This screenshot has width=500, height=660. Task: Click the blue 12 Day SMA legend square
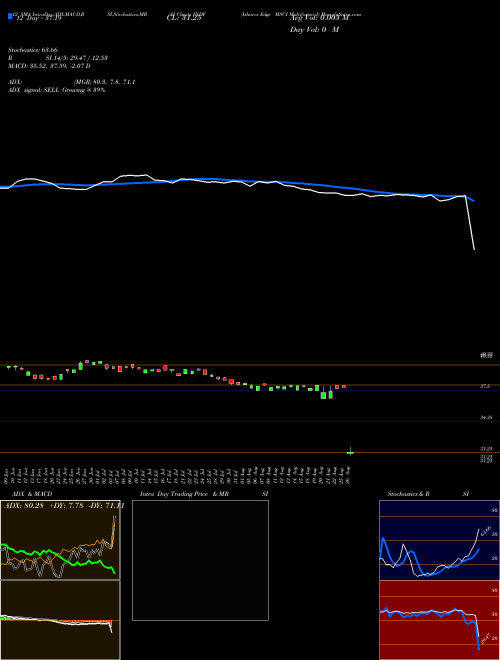10,16
